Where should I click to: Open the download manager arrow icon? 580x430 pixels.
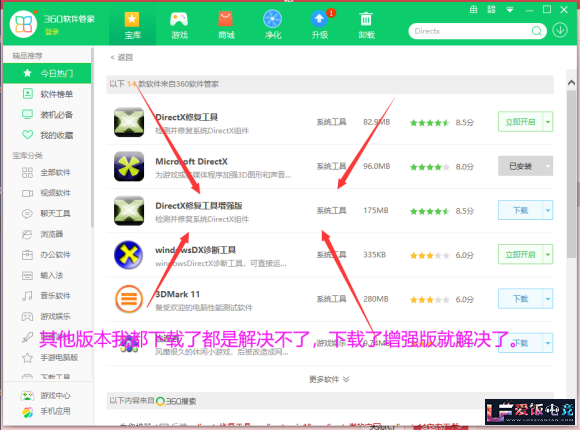click(x=560, y=30)
